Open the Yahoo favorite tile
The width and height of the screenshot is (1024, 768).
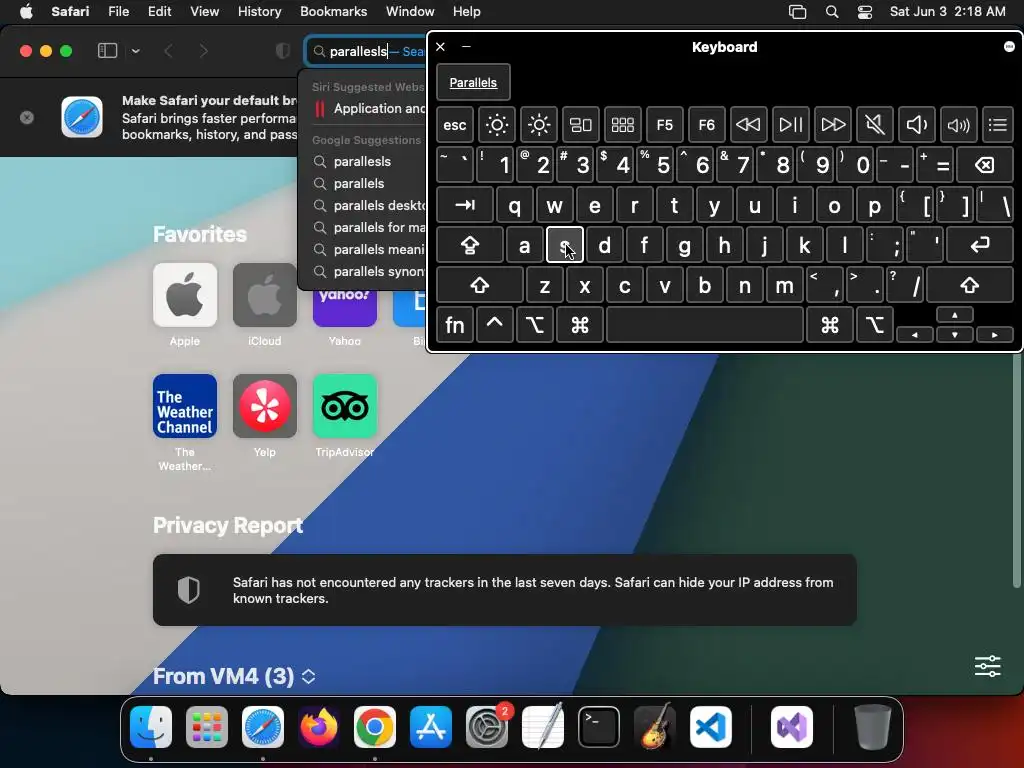point(345,308)
